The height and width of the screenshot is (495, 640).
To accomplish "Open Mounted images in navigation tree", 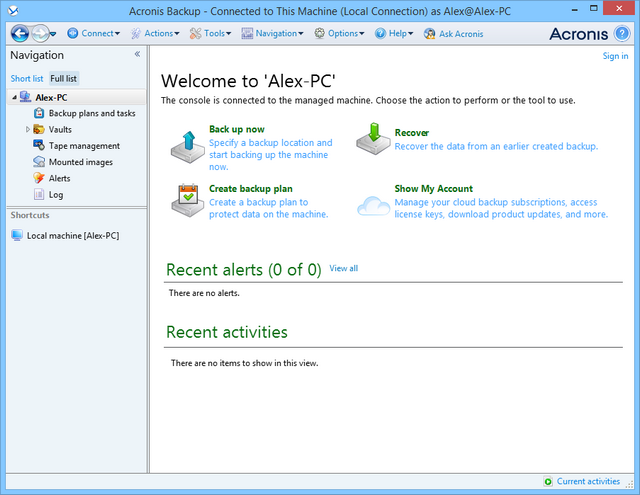I will (x=80, y=162).
